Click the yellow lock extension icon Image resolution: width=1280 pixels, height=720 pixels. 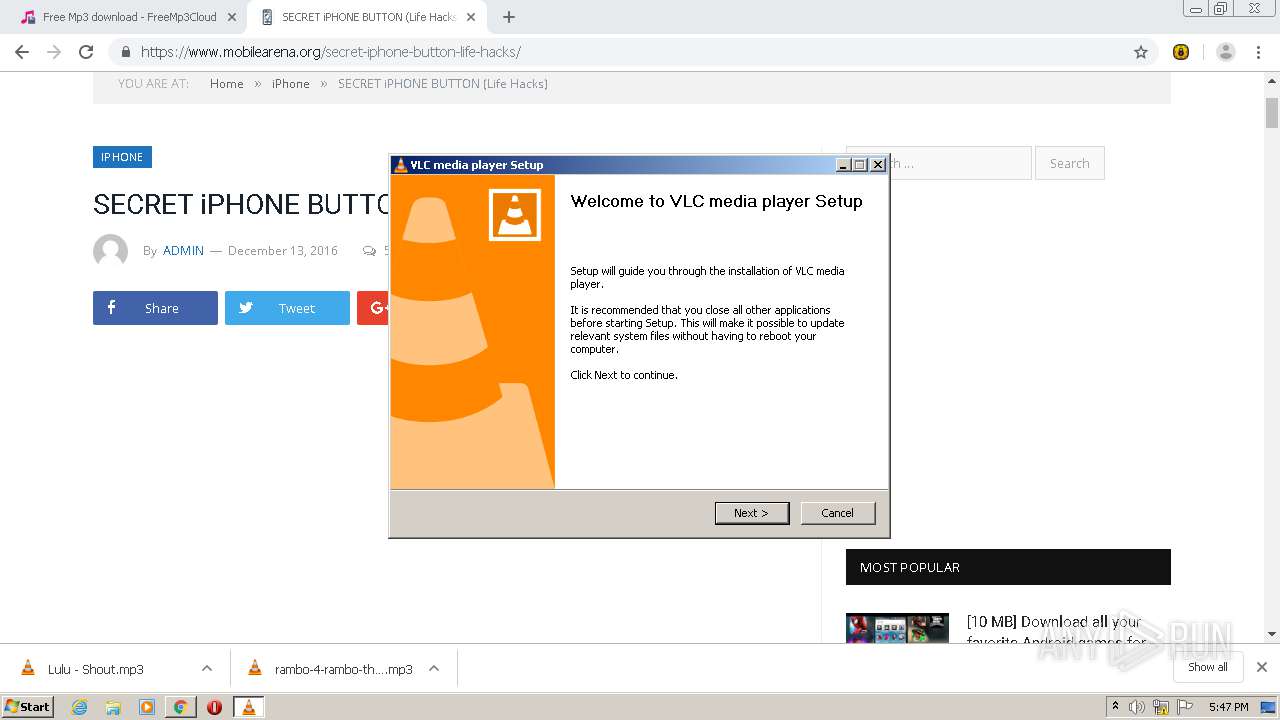[1181, 52]
